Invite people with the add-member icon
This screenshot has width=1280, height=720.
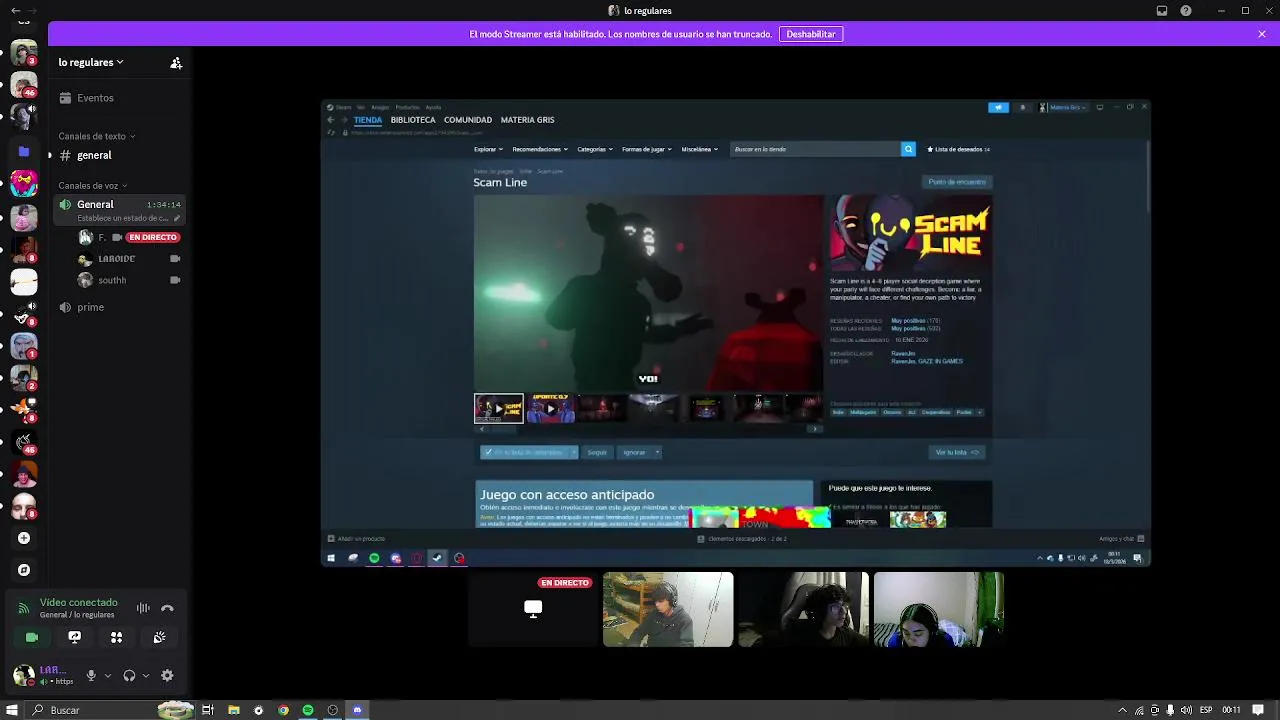[176, 62]
